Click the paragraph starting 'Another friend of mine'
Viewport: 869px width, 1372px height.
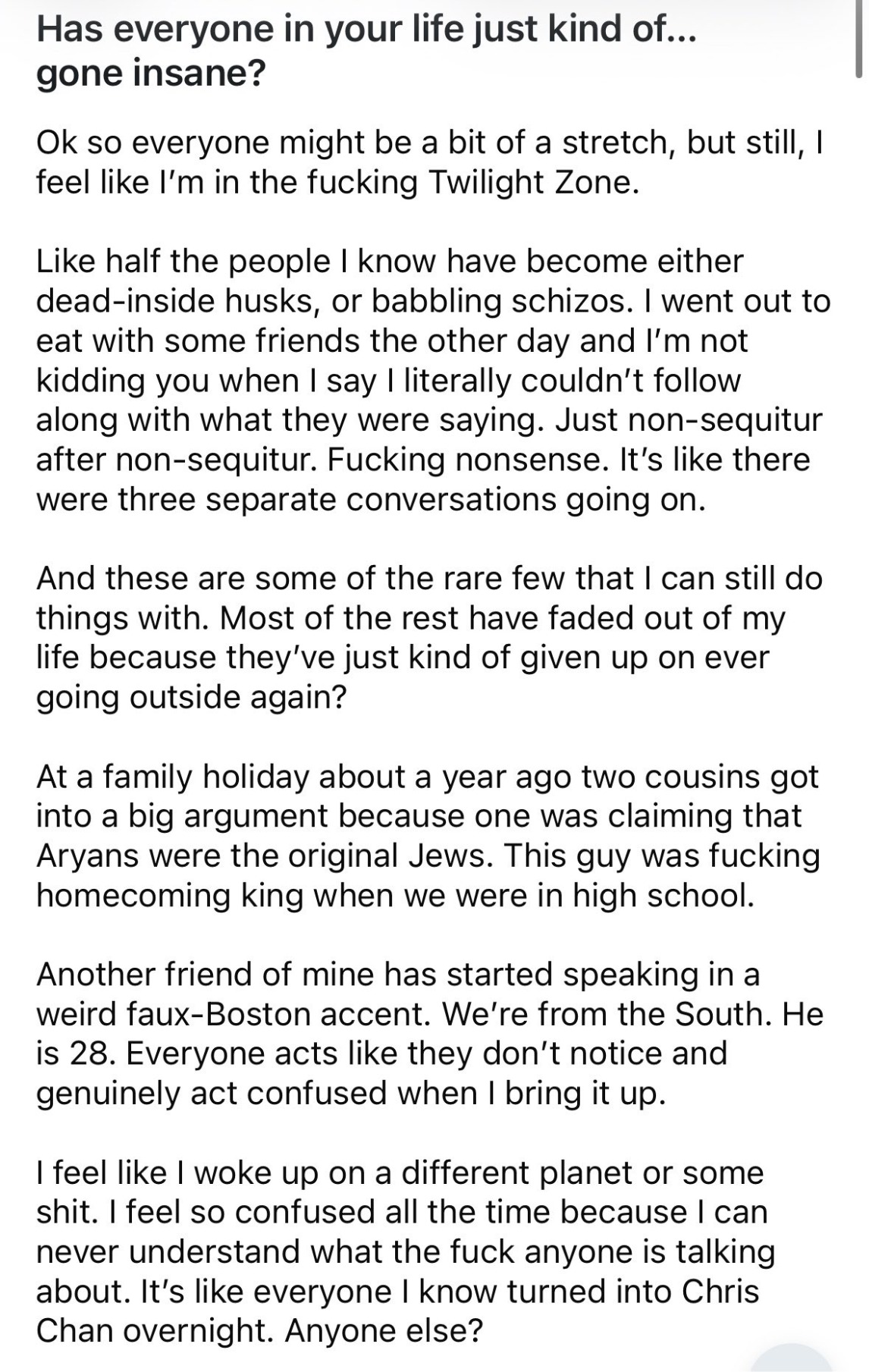[x=430, y=1034]
